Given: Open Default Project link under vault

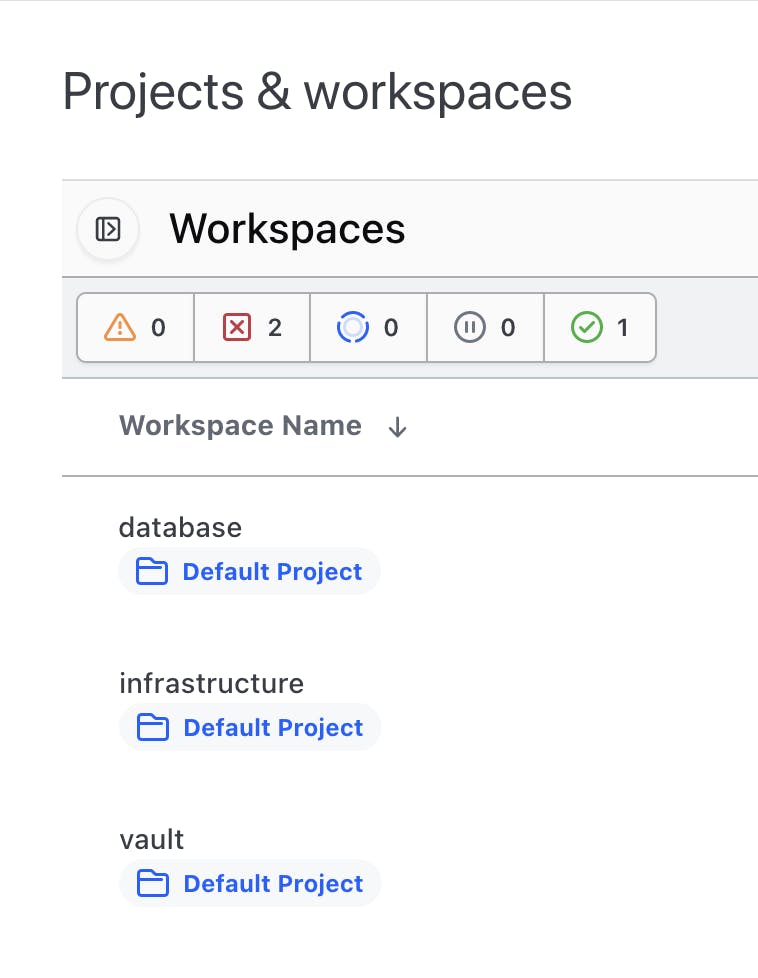Looking at the screenshot, I should (273, 884).
